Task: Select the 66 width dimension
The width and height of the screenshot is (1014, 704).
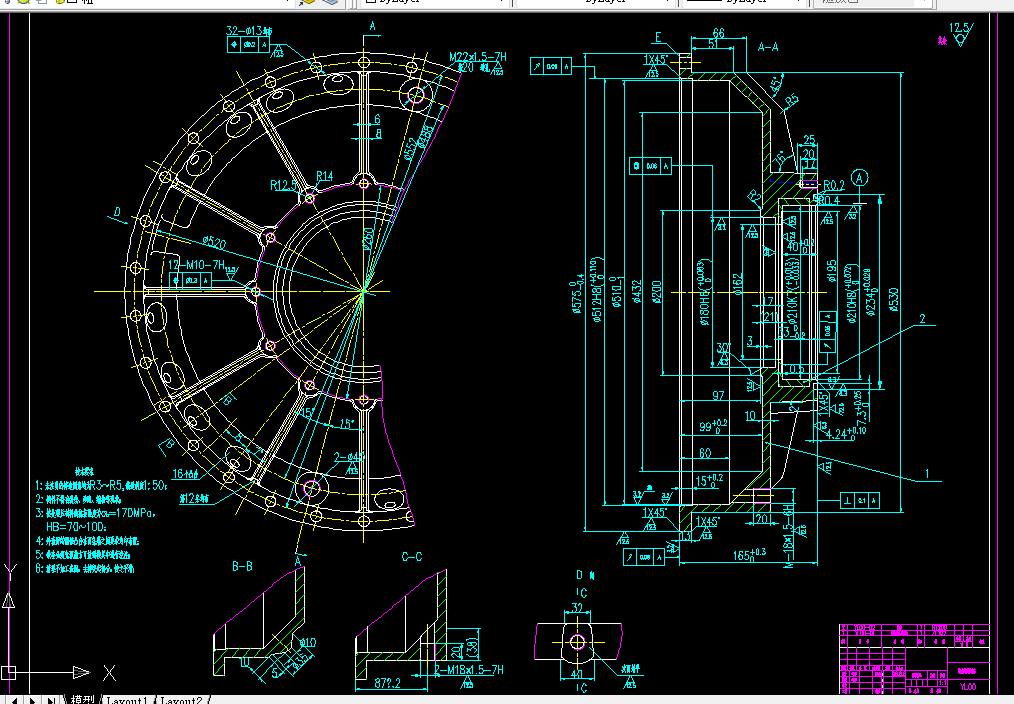Action: [x=718, y=33]
